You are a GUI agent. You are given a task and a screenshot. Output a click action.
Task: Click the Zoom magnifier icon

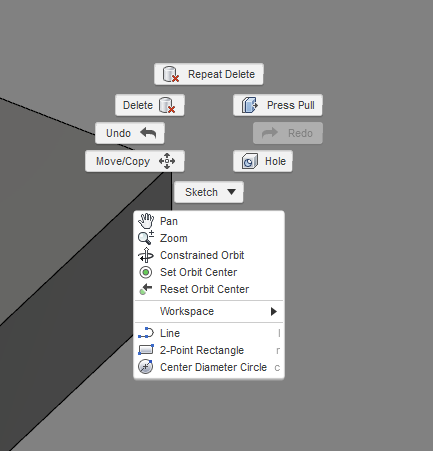click(x=146, y=238)
